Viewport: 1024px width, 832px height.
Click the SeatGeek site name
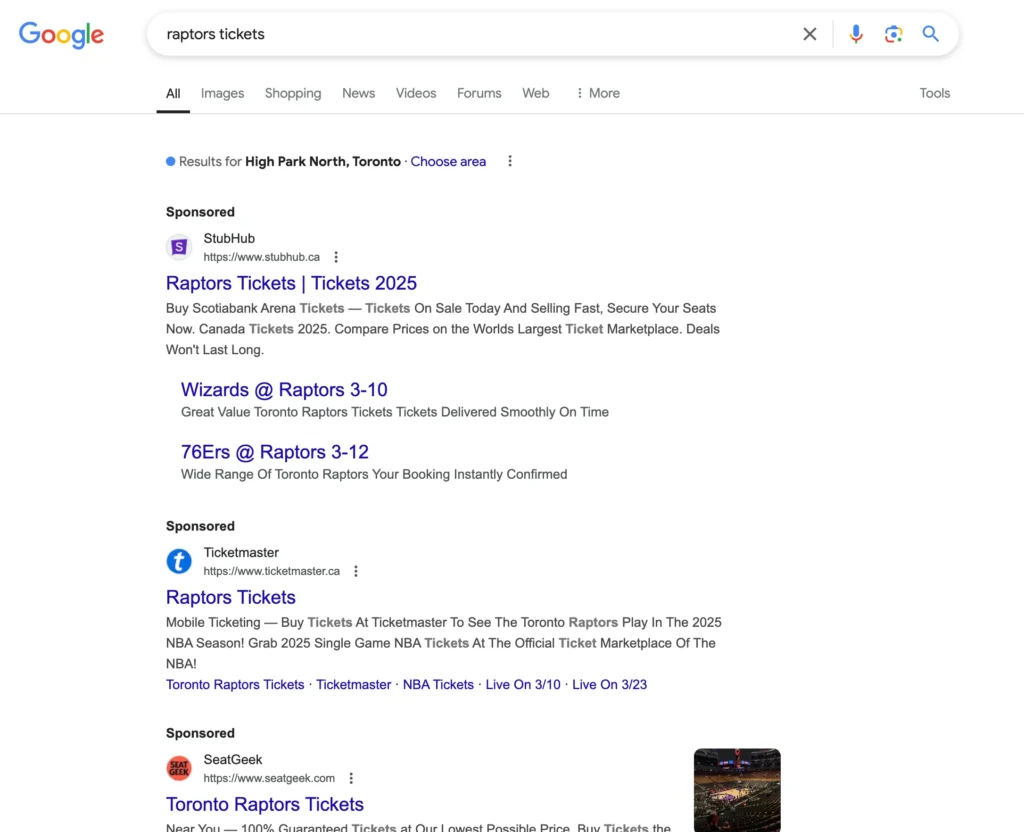pyautogui.click(x=232, y=760)
